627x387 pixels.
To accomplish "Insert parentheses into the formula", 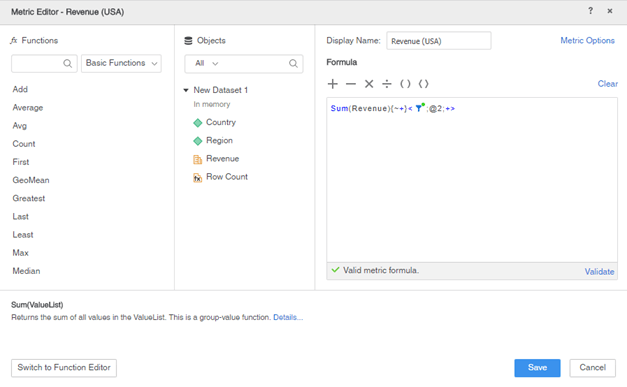I will coord(405,84).
